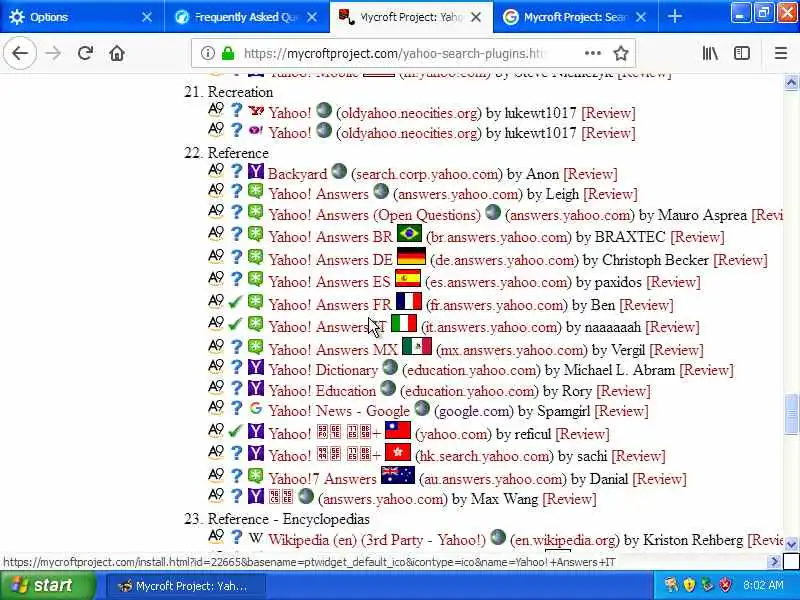Open a new browser tab
The image size is (800, 600).
tap(674, 17)
